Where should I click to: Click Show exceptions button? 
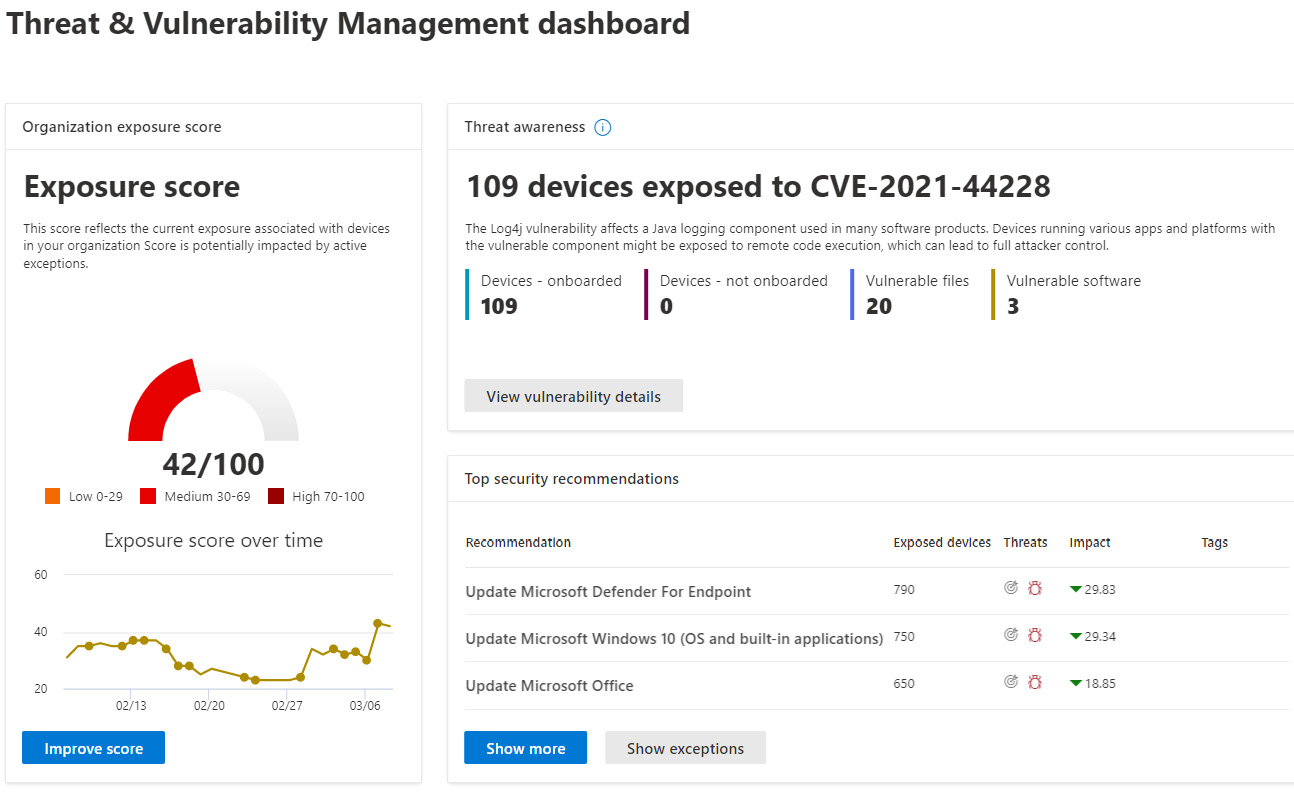(685, 748)
